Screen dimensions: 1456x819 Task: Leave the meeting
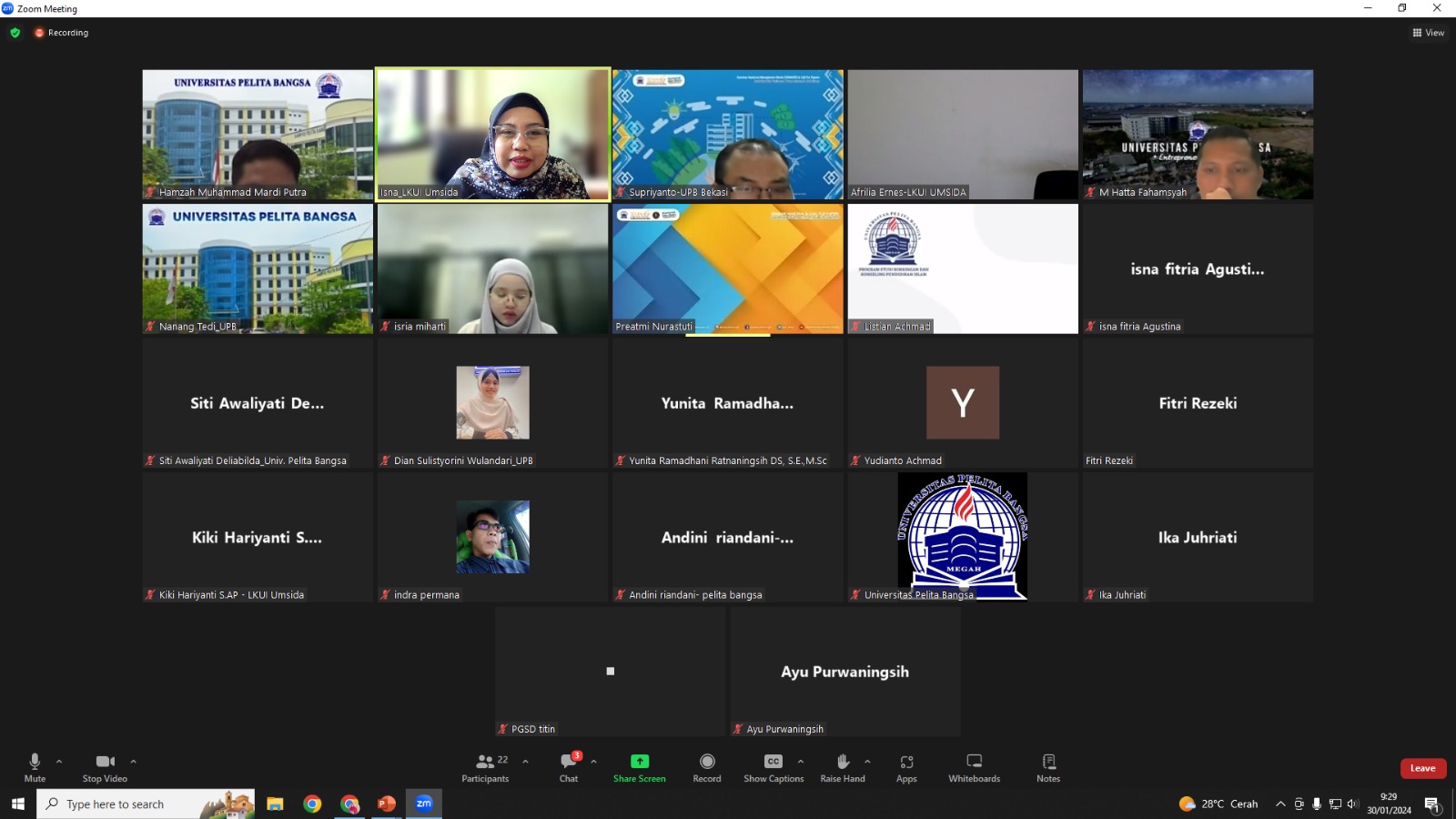[1422, 768]
